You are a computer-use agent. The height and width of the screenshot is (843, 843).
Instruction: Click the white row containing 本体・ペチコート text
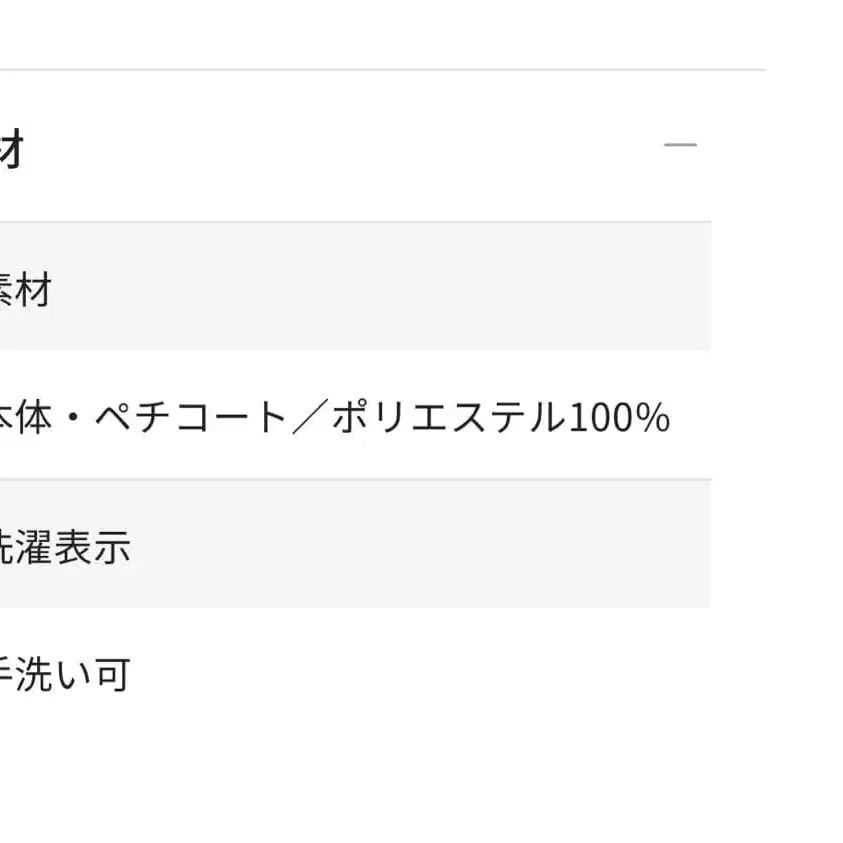tap(340, 418)
